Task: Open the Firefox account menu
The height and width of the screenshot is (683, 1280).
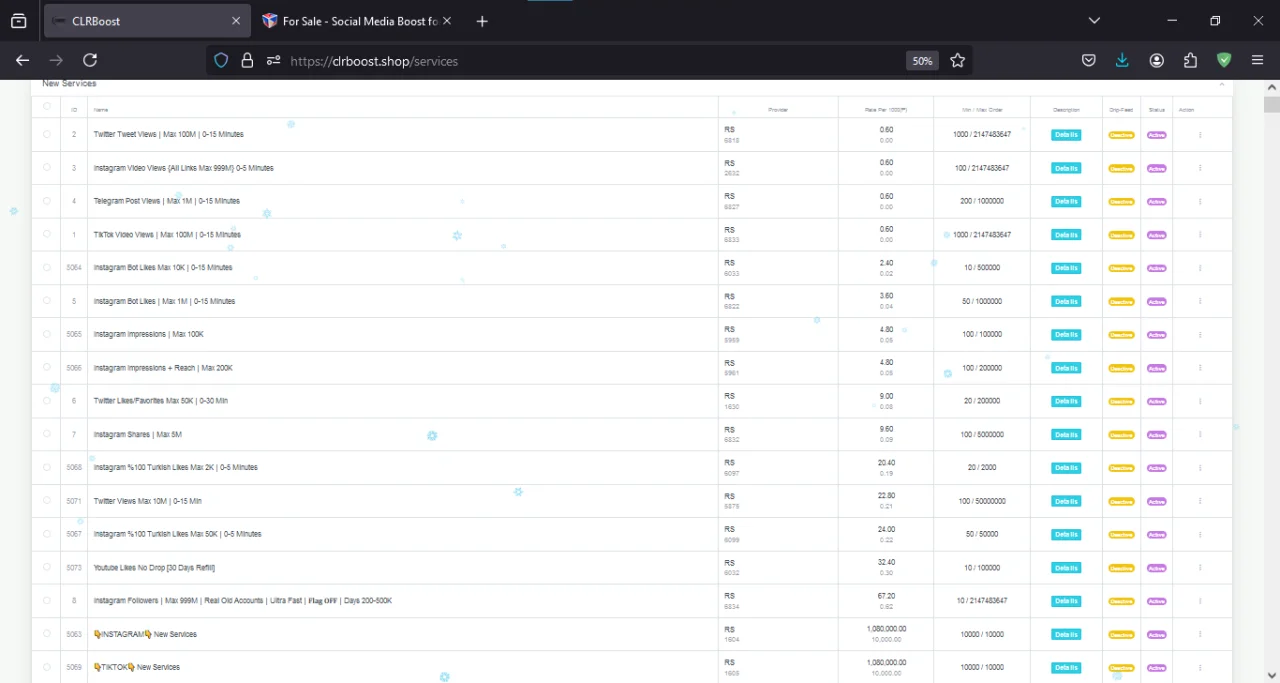Action: point(1156,61)
